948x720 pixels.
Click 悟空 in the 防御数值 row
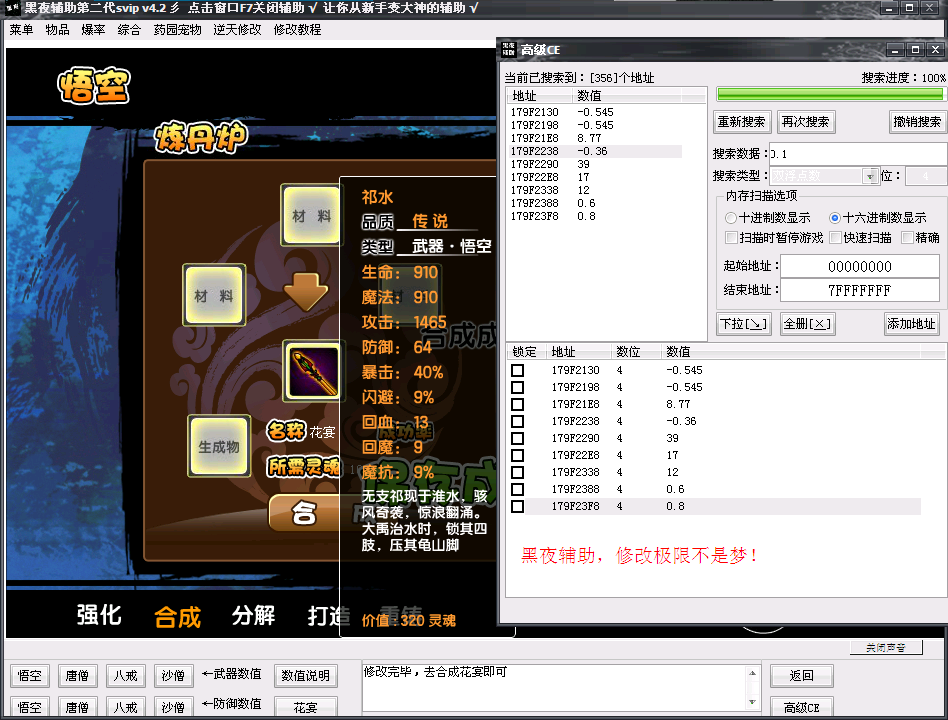click(x=30, y=707)
